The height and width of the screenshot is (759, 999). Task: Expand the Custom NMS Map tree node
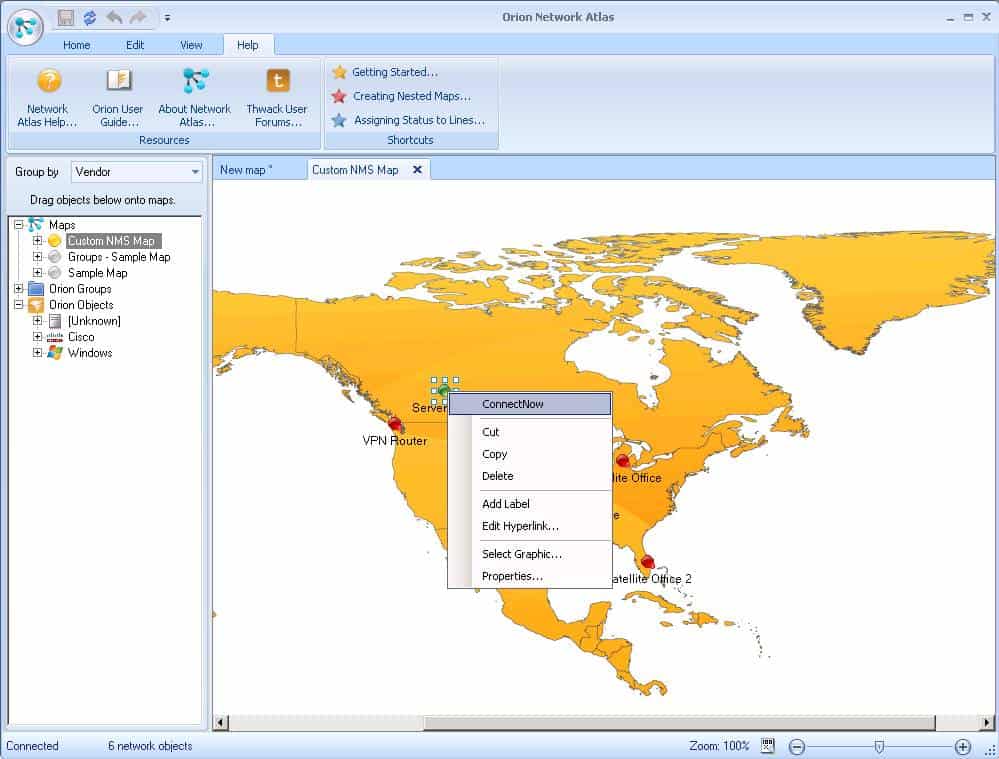[x=38, y=241]
